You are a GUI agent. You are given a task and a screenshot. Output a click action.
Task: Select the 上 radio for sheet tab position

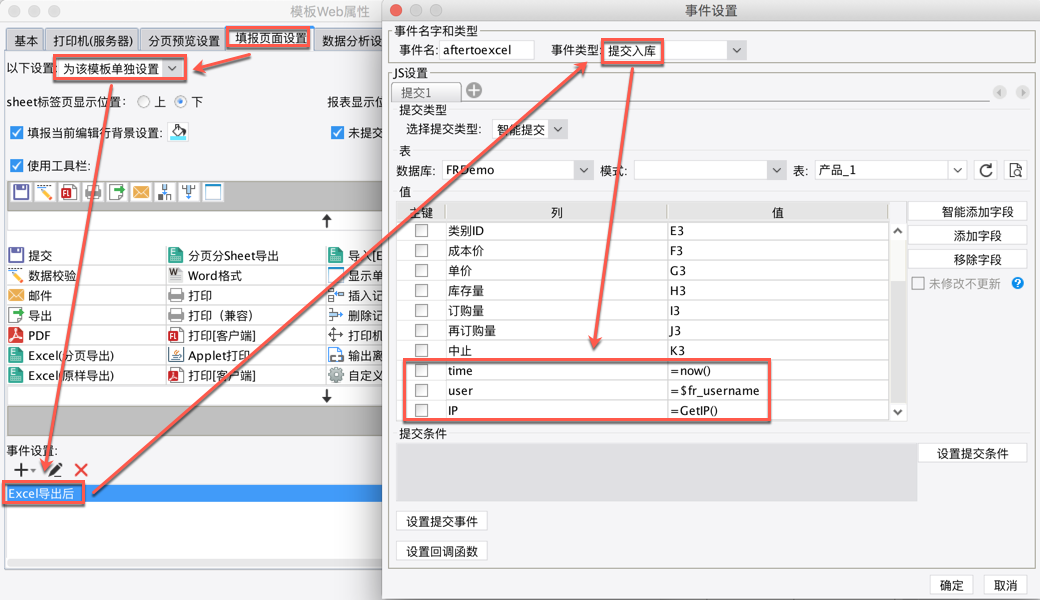(143, 102)
